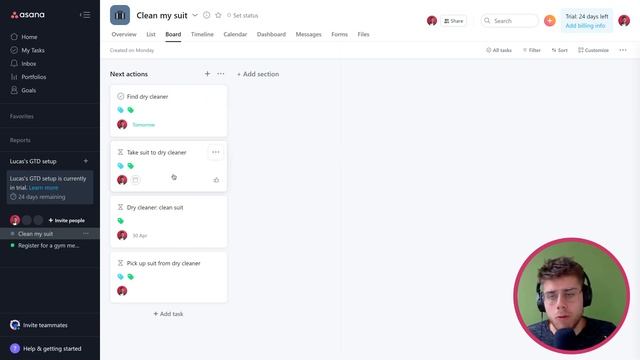
Task: Click assignee avatar on Pick up suit from dry cleaner
Action: tap(122, 291)
